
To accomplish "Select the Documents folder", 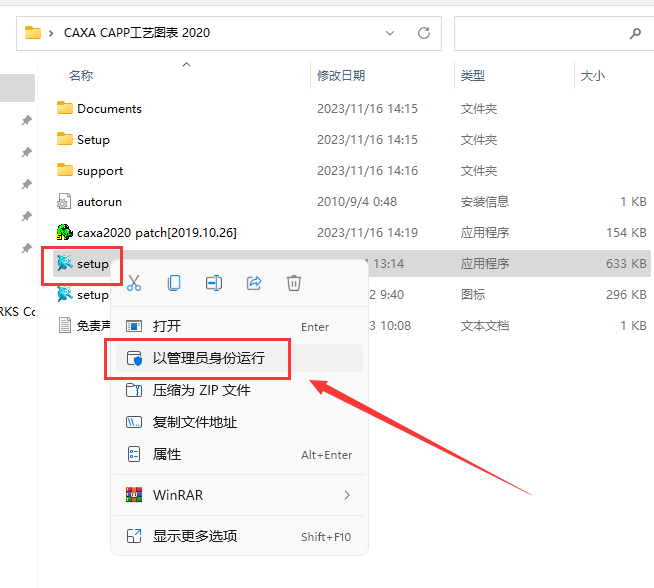I will click(352, 108).
